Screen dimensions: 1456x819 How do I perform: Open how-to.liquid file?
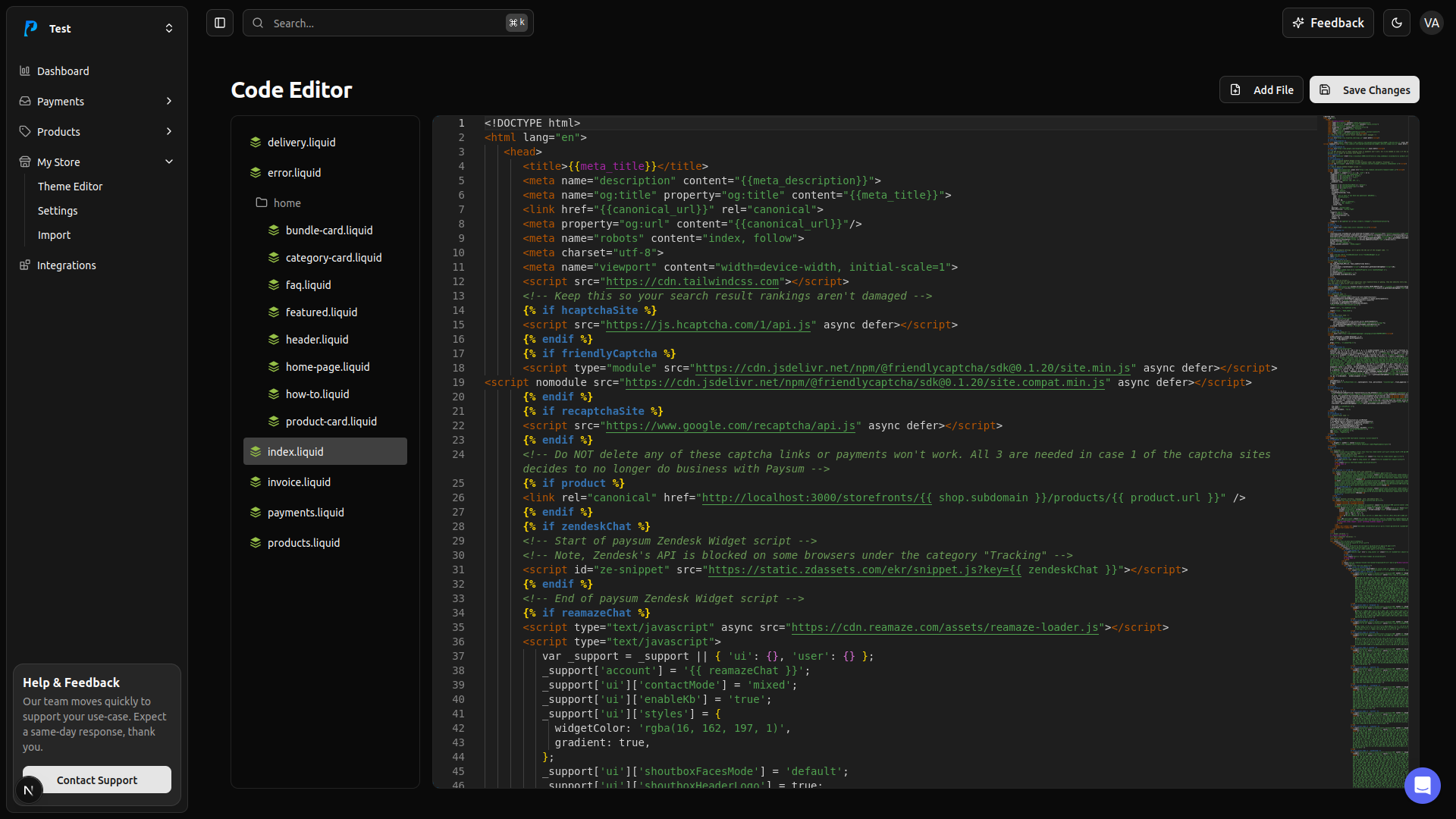point(334,394)
